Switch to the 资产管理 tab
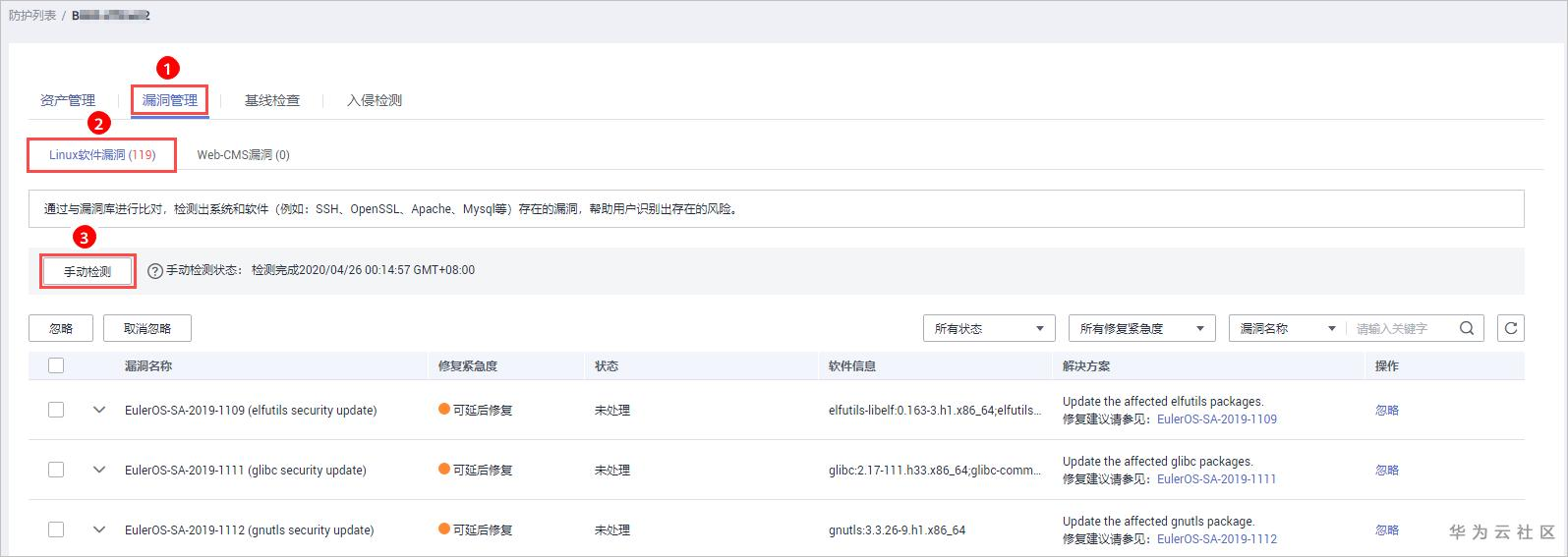1568x557 pixels. tap(68, 100)
